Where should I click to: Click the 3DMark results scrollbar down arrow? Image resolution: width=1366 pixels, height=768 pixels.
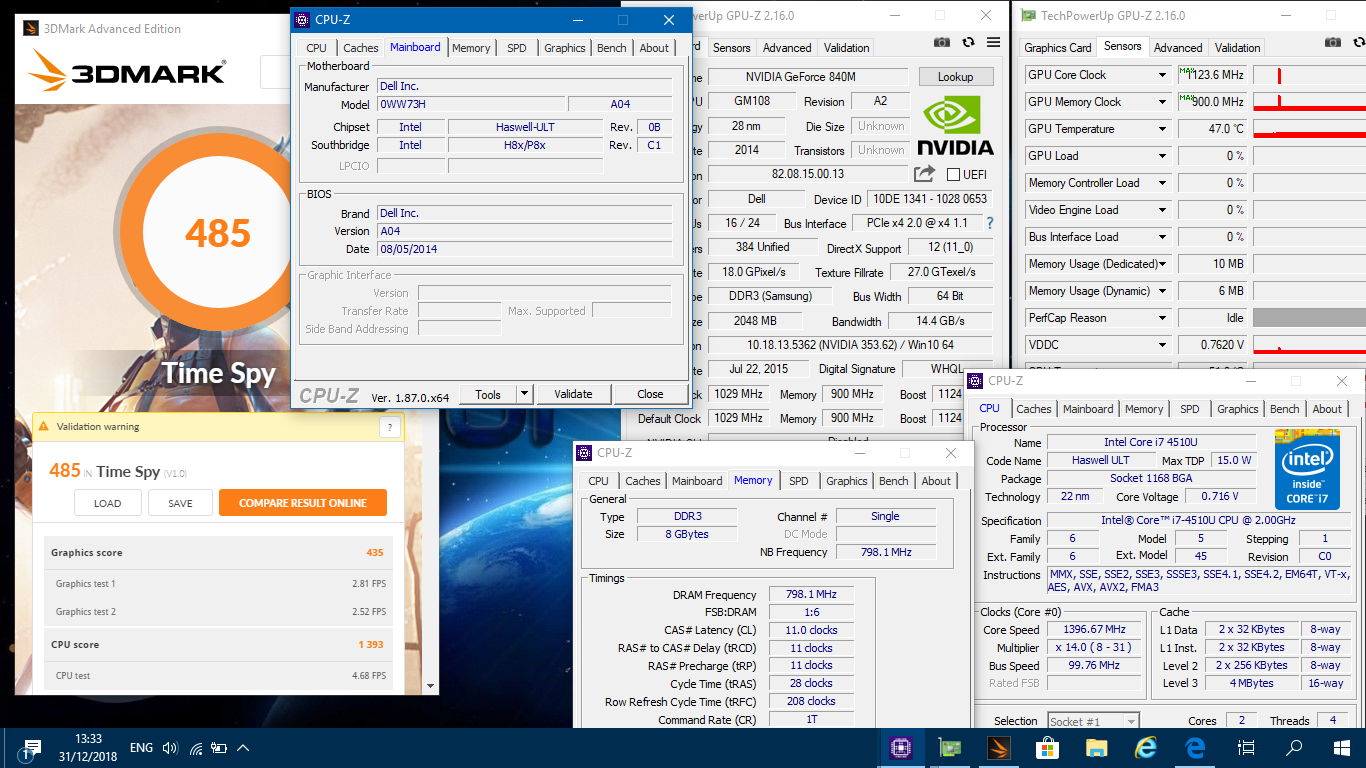431,686
